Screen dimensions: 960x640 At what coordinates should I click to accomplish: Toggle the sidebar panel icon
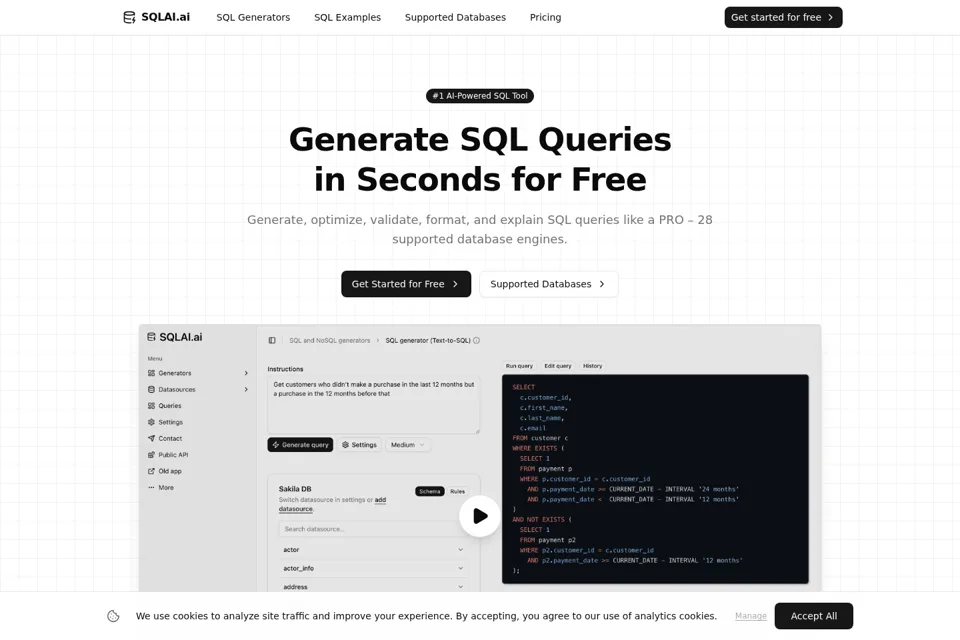pyautogui.click(x=272, y=341)
